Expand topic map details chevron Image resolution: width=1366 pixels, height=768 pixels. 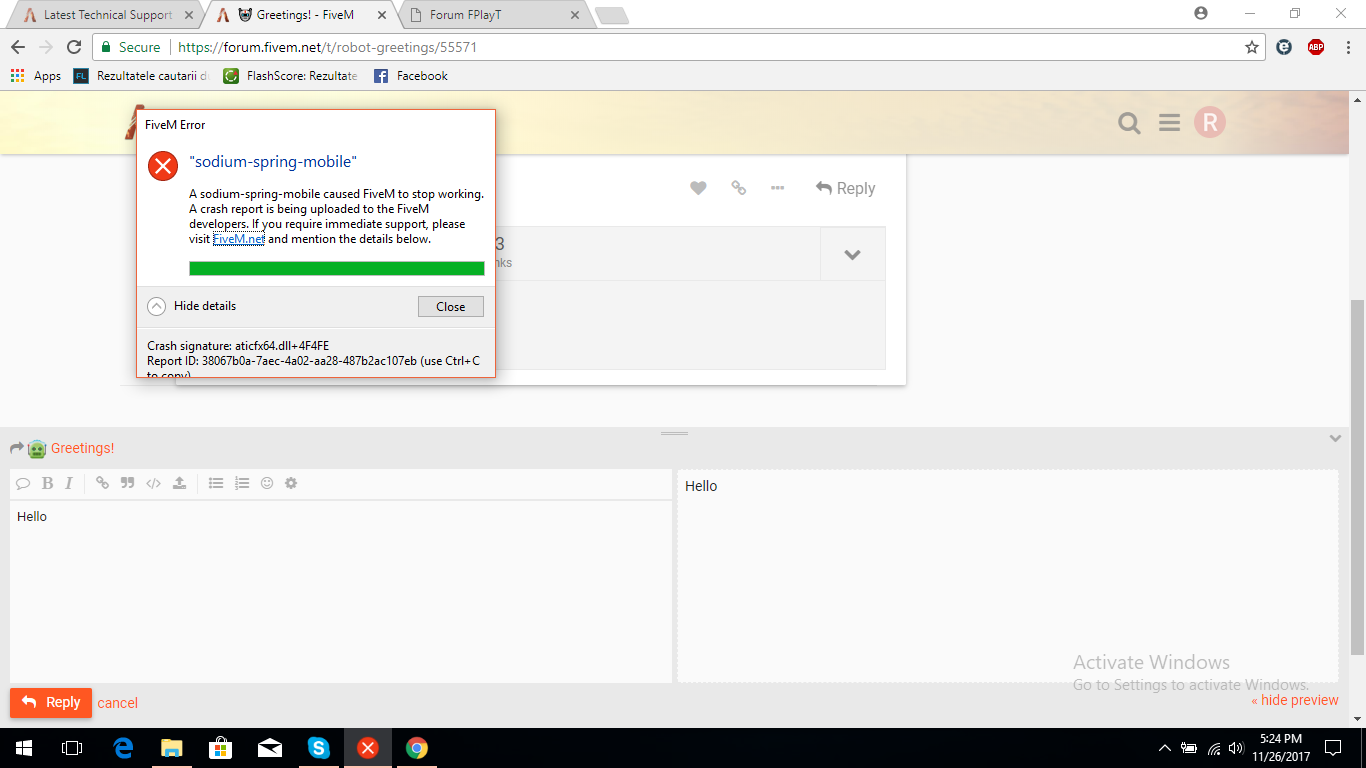[x=852, y=254]
